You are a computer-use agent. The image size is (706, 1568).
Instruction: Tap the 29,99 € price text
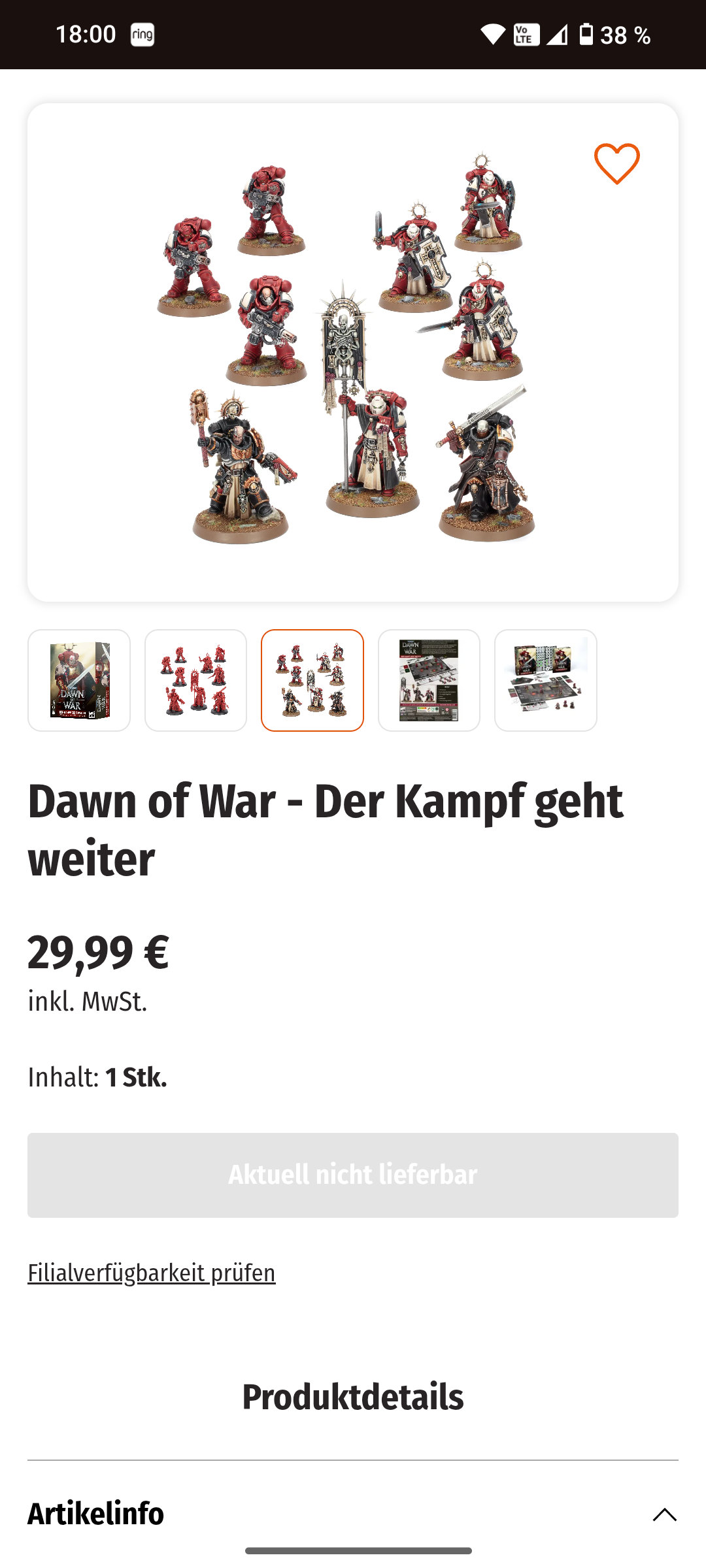point(98,953)
